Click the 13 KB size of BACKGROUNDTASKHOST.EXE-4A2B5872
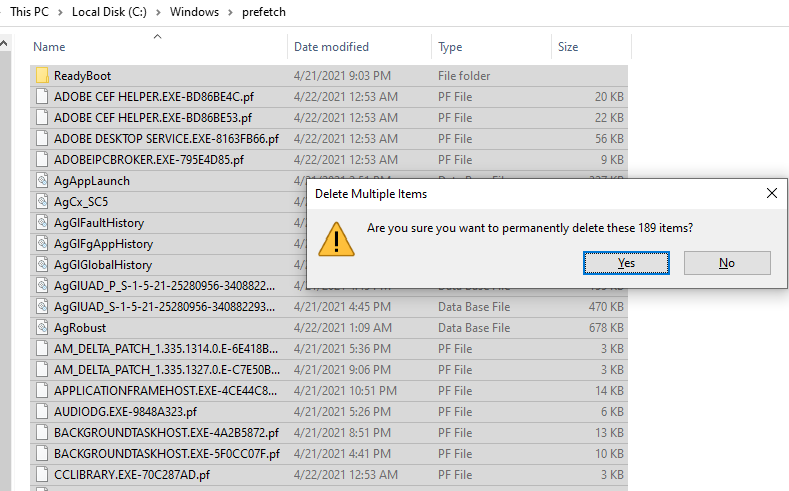The image size is (789, 491). pyautogui.click(x=609, y=433)
